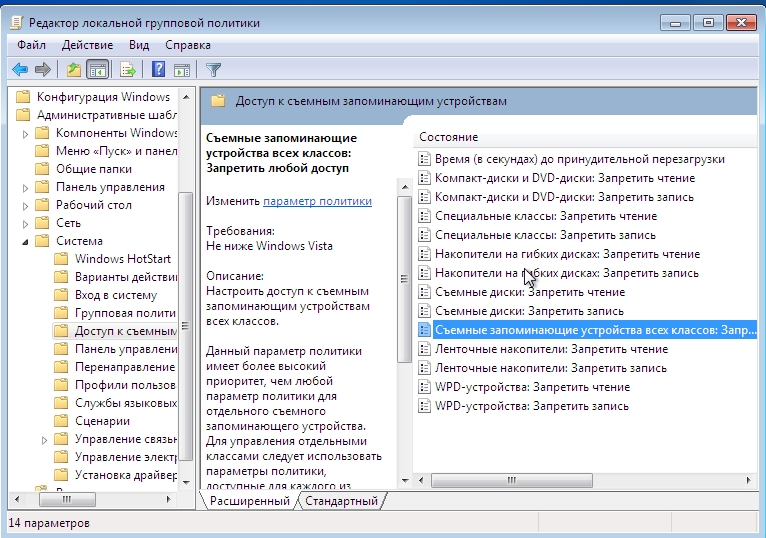This screenshot has height=538, width=766.
Task: Select the Съемные диски: Запретить чтение policy
Action: pos(530,292)
